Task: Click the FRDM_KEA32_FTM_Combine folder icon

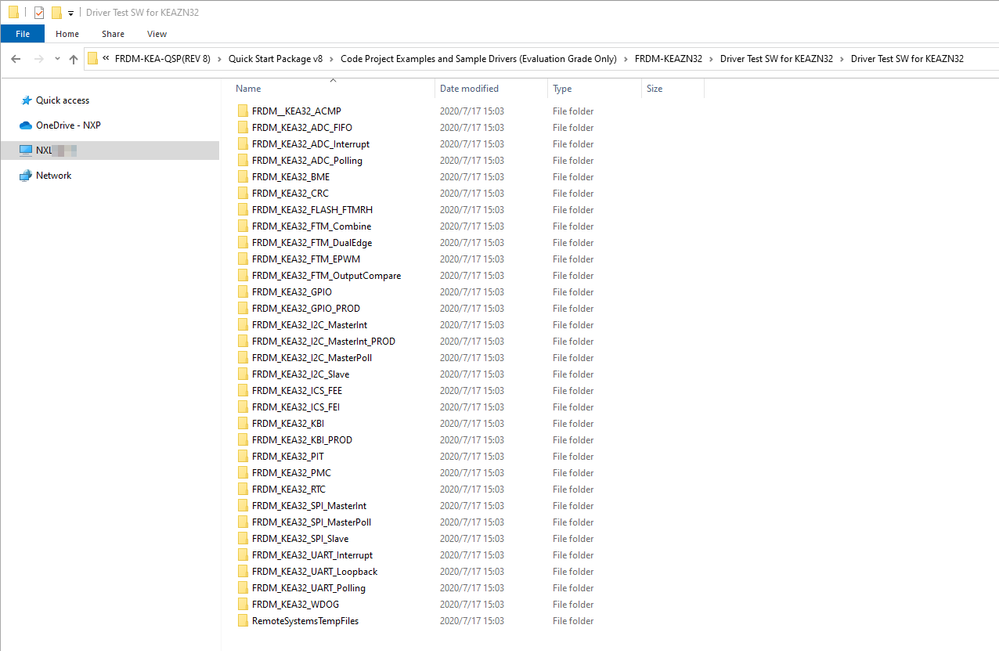Action: click(x=243, y=226)
